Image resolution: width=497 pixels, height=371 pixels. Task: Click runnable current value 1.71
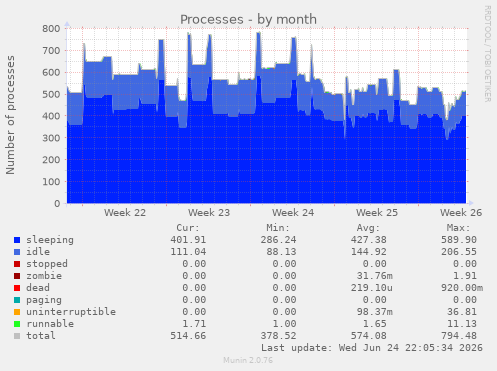194,324
